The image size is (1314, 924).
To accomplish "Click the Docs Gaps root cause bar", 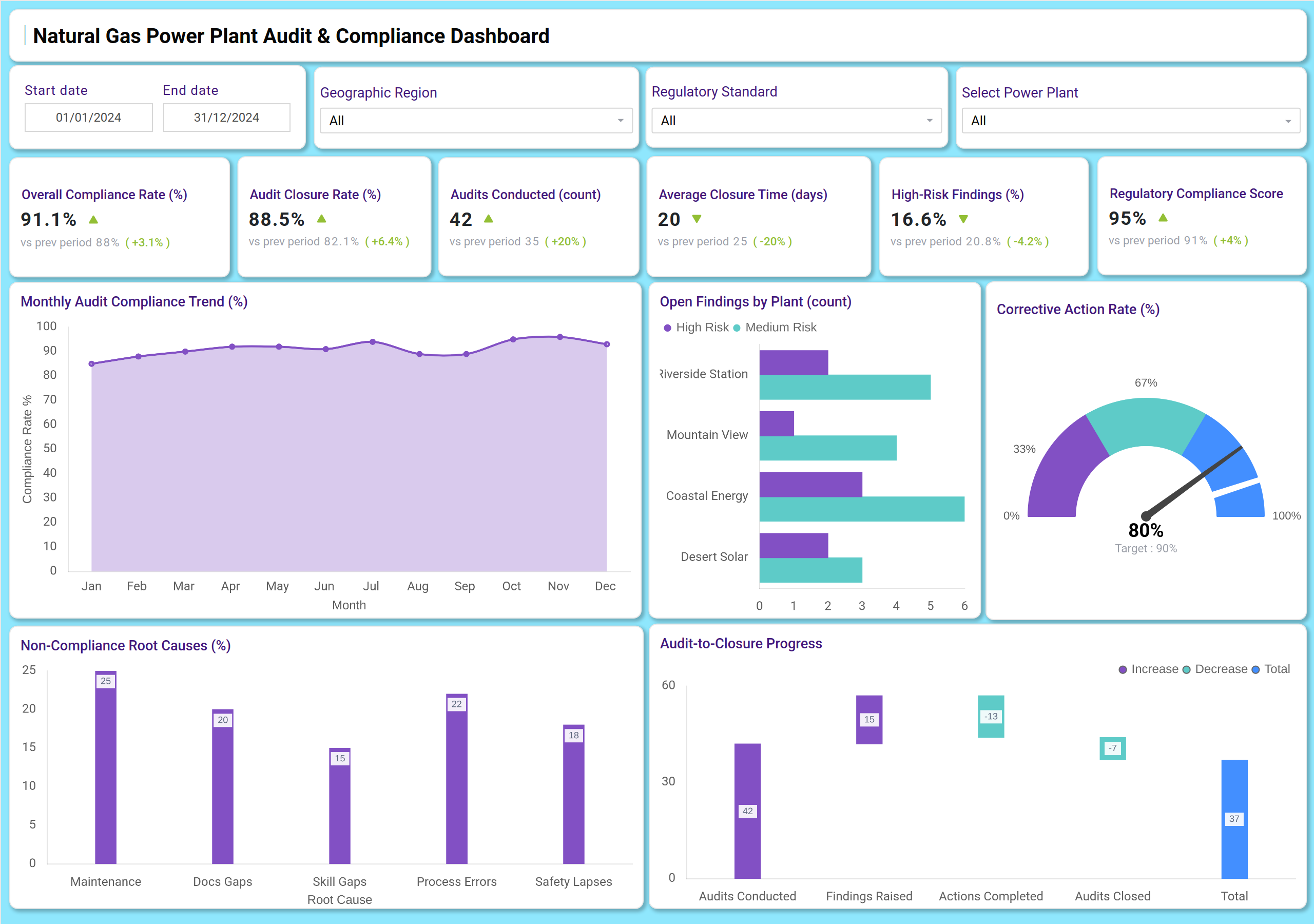I will (223, 786).
